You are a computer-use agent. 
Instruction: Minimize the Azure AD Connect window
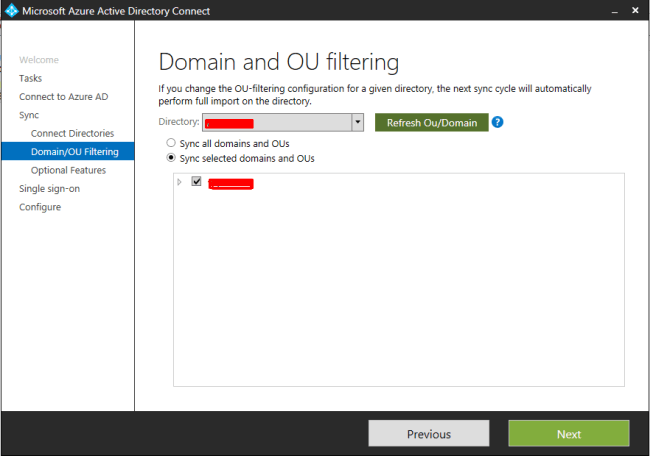tap(615, 11)
